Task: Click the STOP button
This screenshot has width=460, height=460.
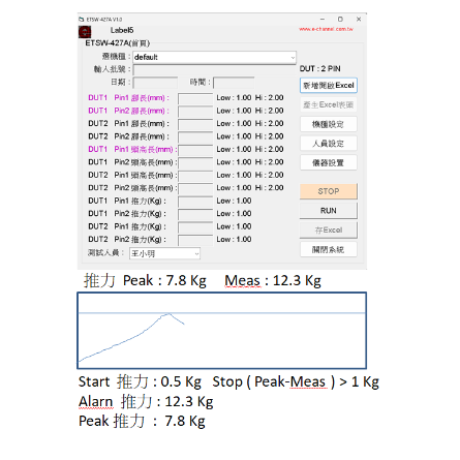Action: (328, 191)
